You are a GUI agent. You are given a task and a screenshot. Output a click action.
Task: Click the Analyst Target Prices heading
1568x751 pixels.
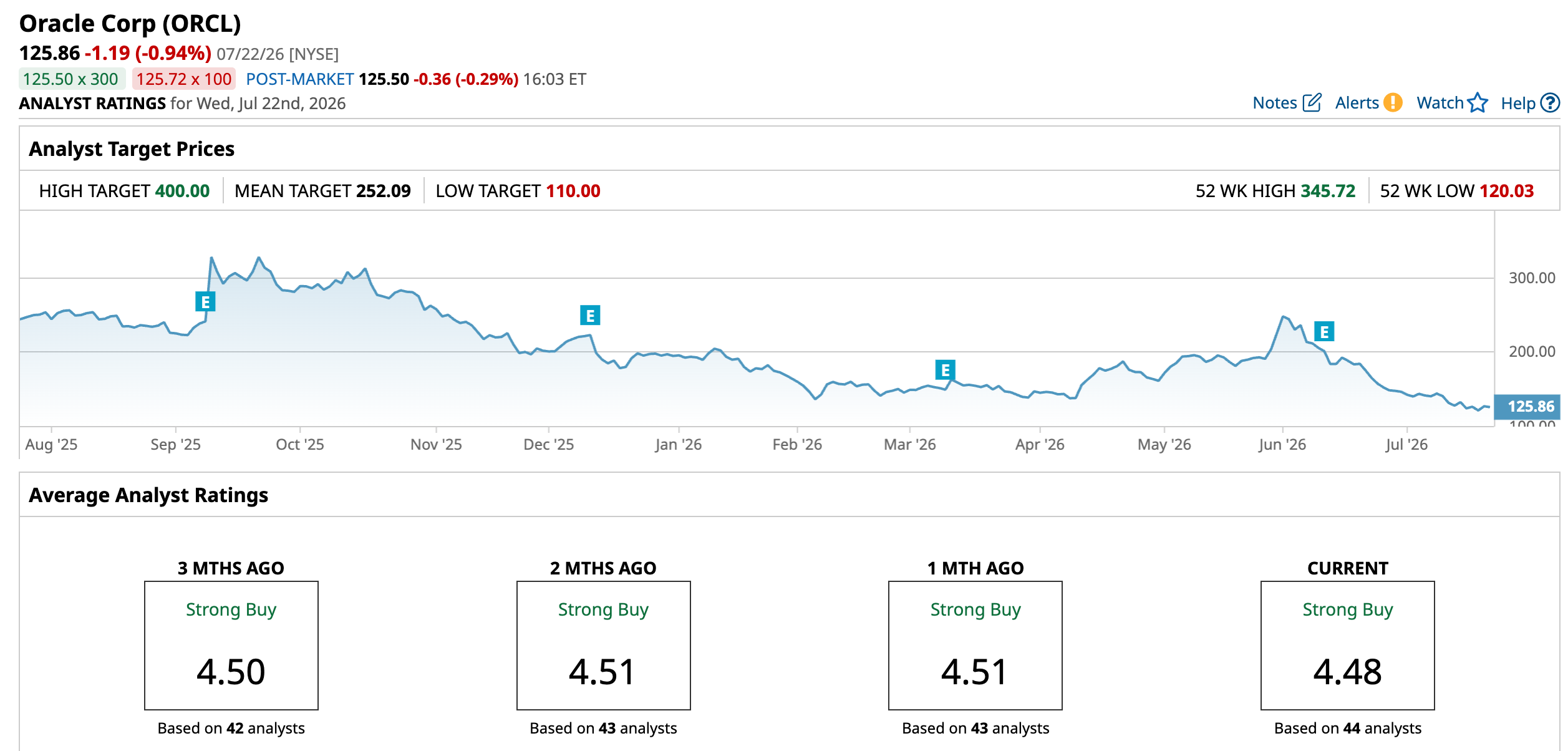tap(132, 149)
